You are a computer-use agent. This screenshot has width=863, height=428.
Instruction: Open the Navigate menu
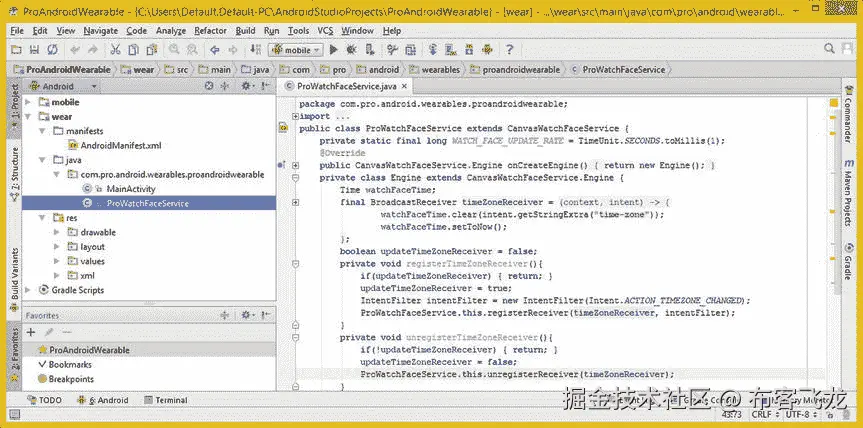click(101, 31)
